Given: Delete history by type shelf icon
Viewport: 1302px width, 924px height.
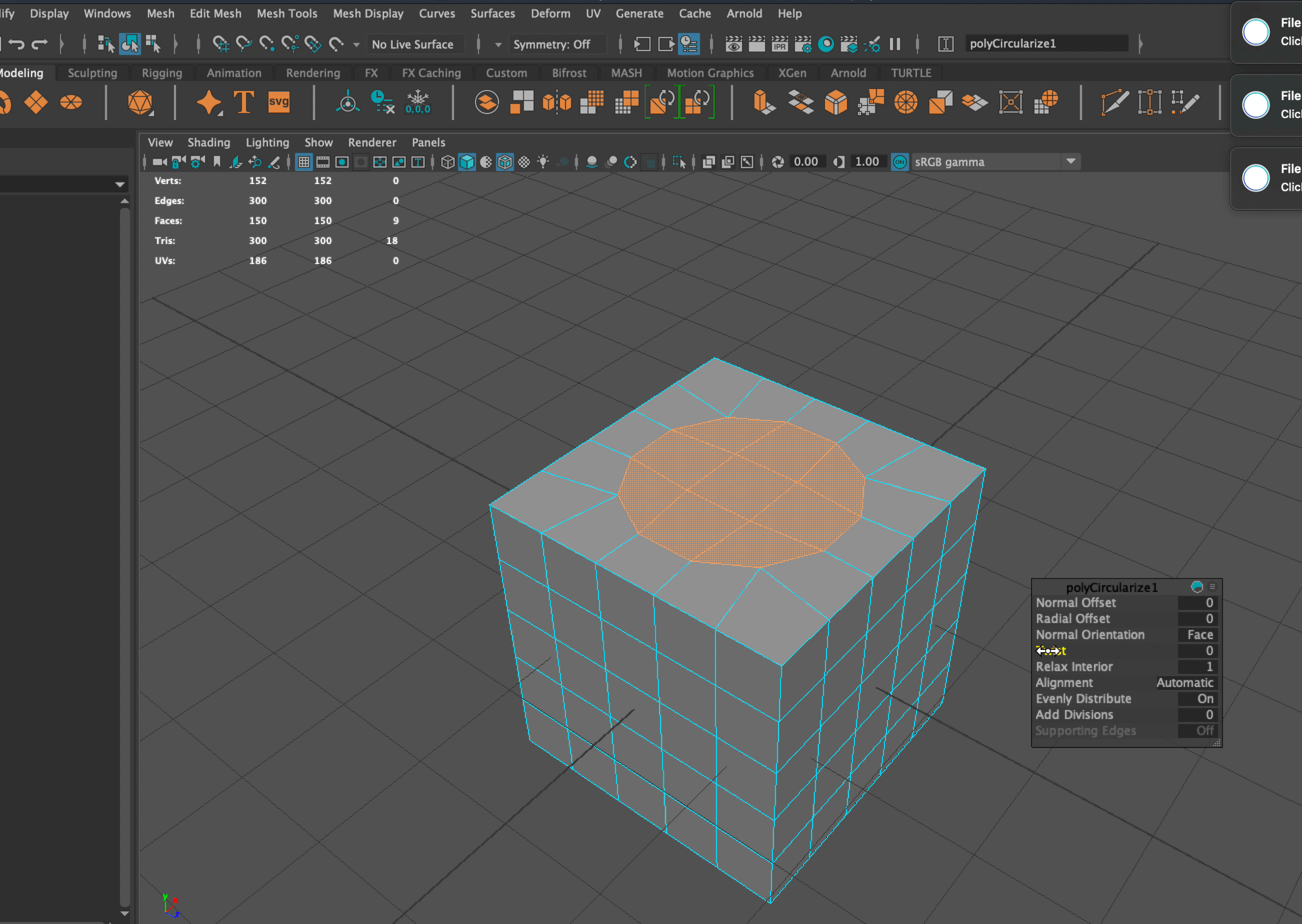Looking at the screenshot, I should tap(382, 102).
